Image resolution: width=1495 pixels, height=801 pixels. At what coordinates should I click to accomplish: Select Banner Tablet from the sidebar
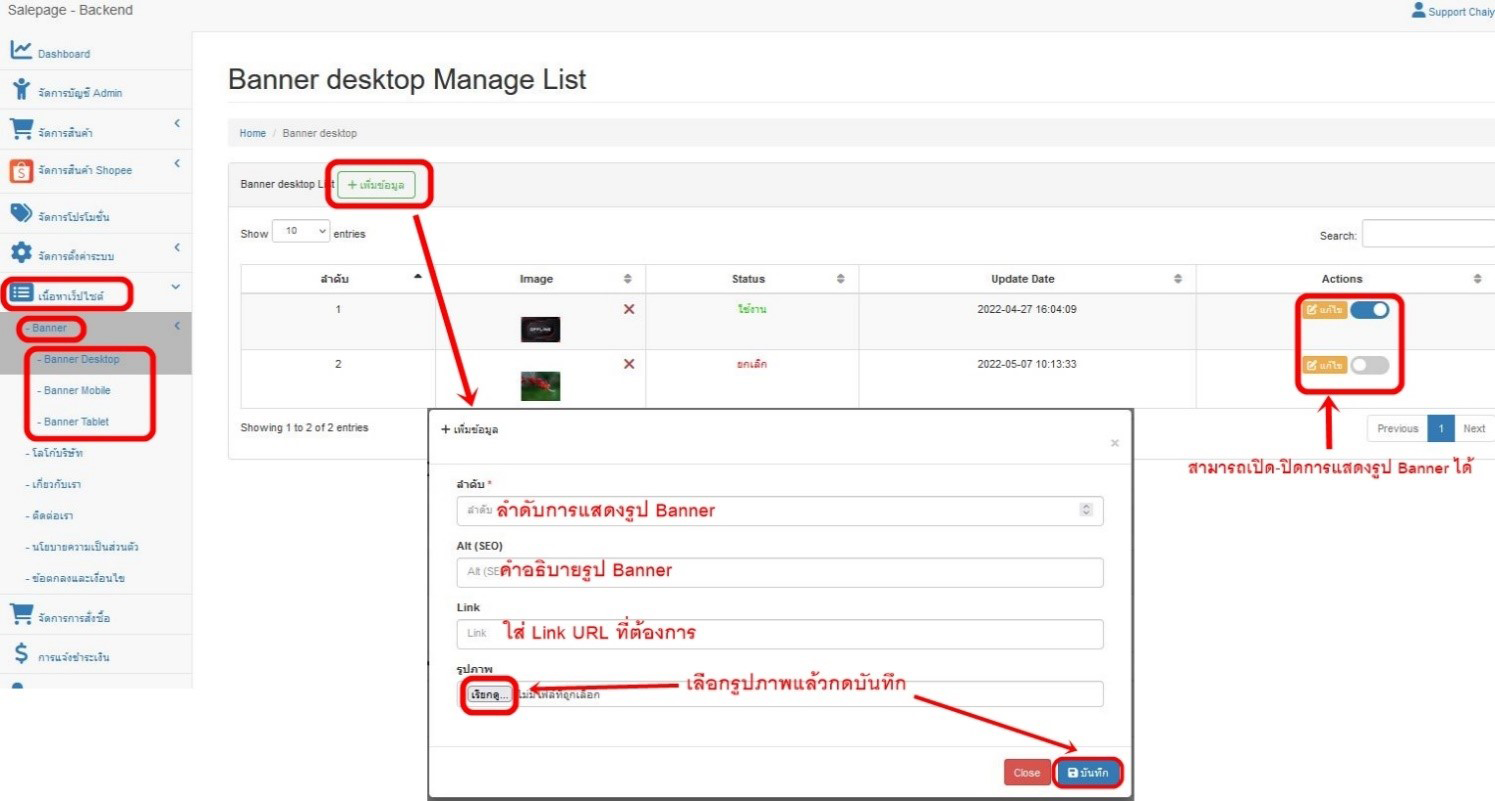click(x=76, y=421)
